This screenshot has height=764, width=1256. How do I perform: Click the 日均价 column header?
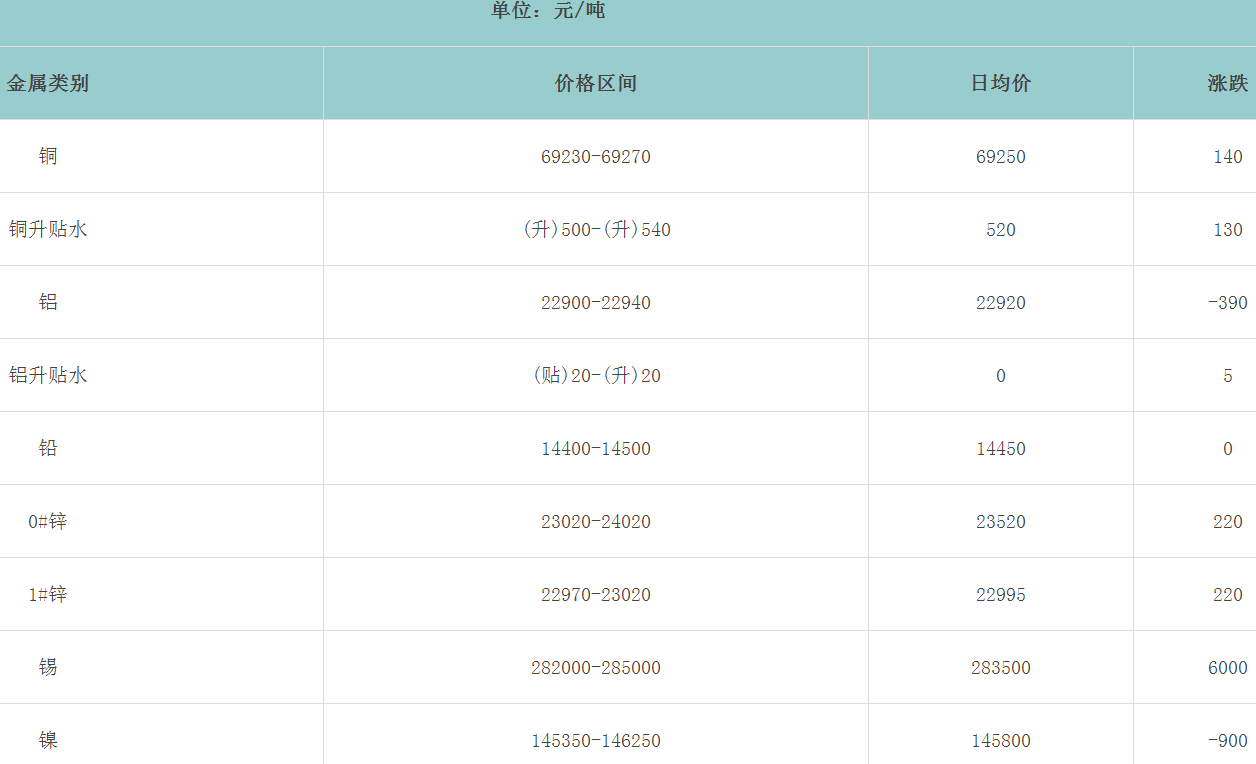pos(1000,83)
